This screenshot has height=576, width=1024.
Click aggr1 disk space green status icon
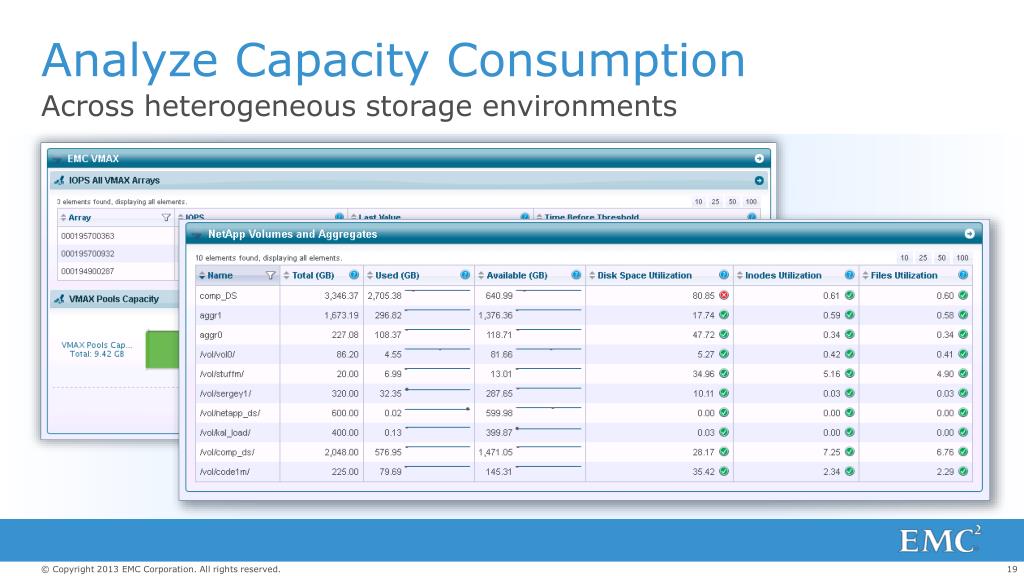(724, 315)
